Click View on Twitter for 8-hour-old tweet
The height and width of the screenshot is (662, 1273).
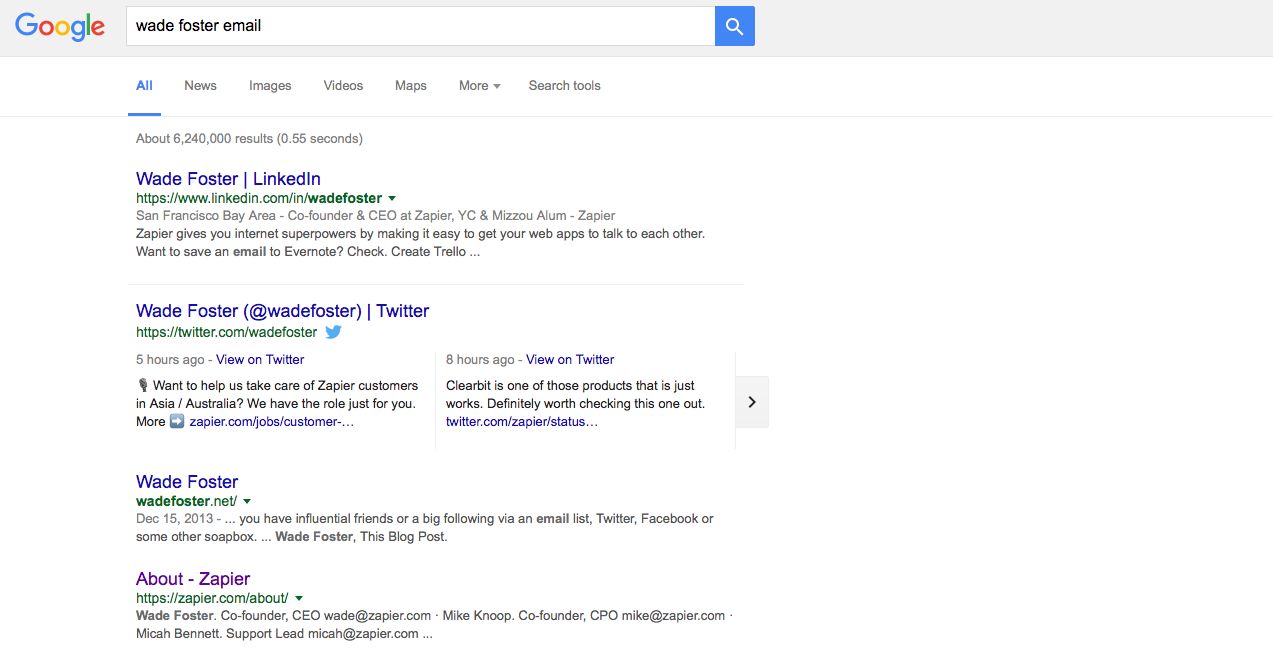[570, 360]
